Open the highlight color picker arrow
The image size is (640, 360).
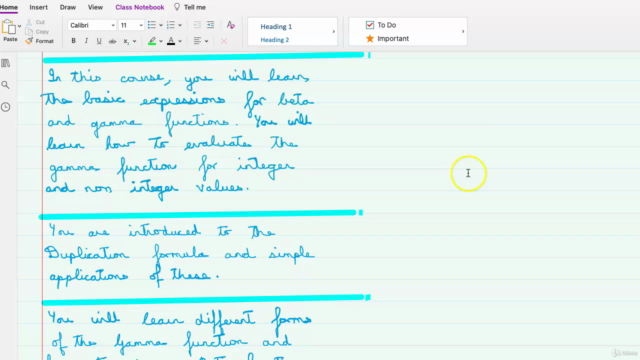(161, 41)
